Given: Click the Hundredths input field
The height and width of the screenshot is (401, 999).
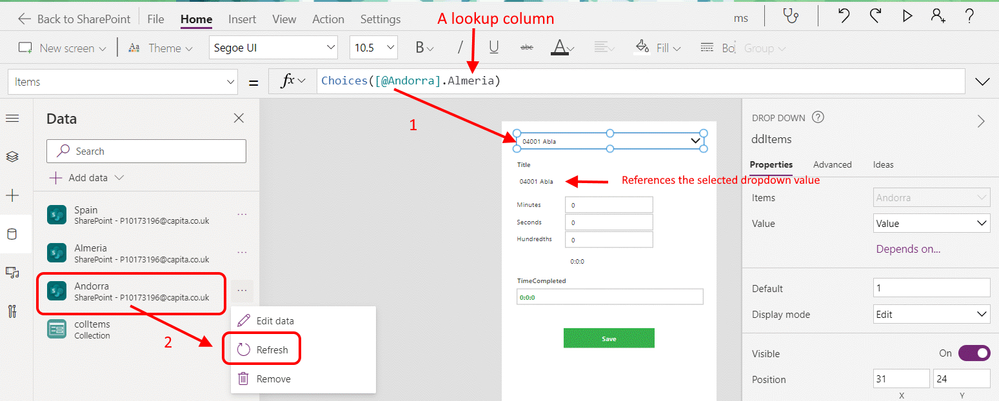Looking at the screenshot, I should 608,240.
